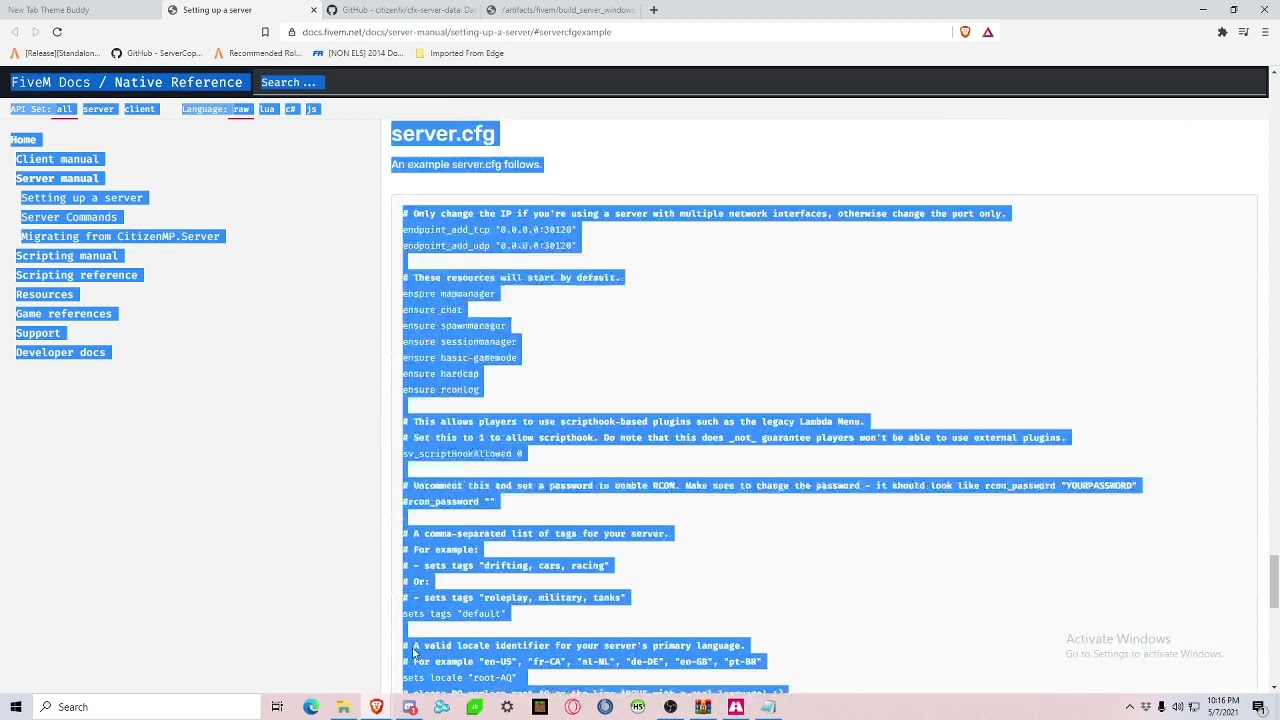Screen dimensions: 1280x720
Task: Switch to New Tab Theme Buddy tab
Action: pyautogui.click(x=80, y=10)
